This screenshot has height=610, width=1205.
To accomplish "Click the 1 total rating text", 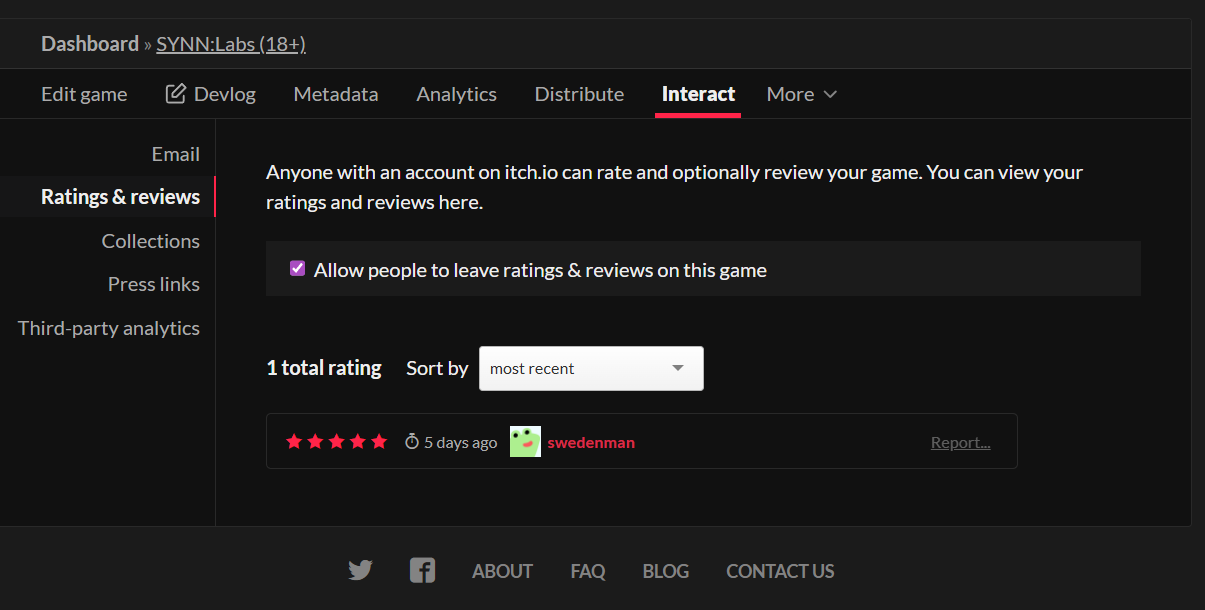I will pos(324,368).
